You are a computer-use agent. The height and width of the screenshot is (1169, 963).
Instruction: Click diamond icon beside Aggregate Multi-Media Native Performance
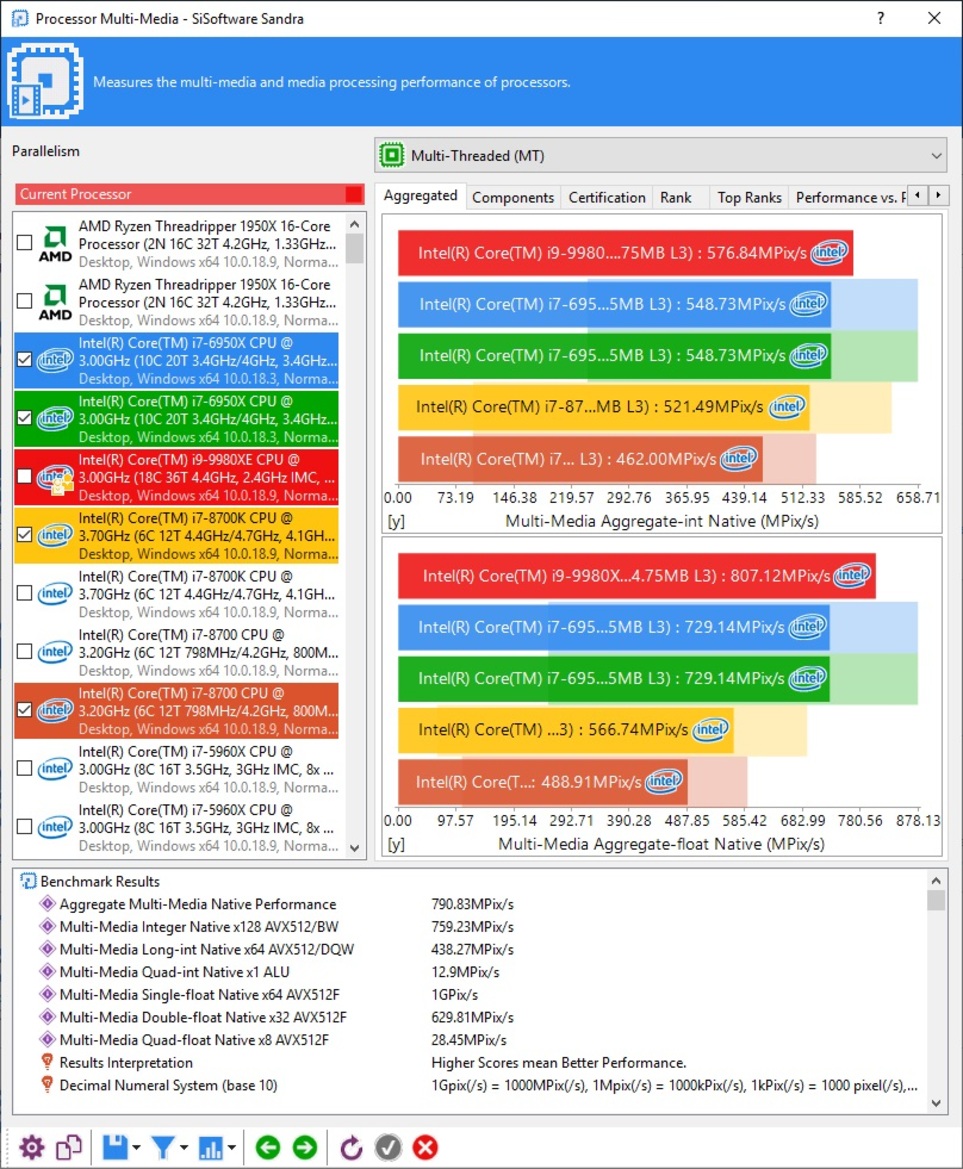(x=48, y=904)
